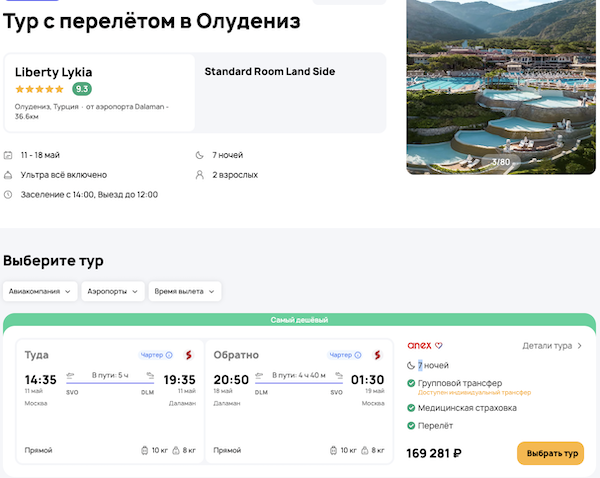Click the 8 kg hand luggage icon for return flight
Screen dimensions: 600x478
(366, 451)
